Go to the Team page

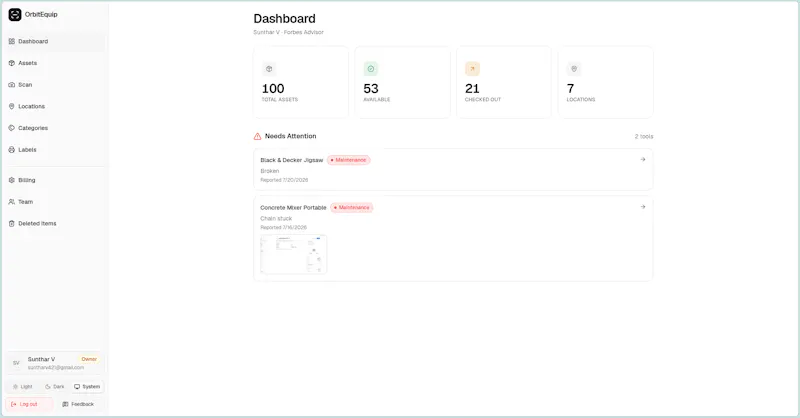(55, 202)
